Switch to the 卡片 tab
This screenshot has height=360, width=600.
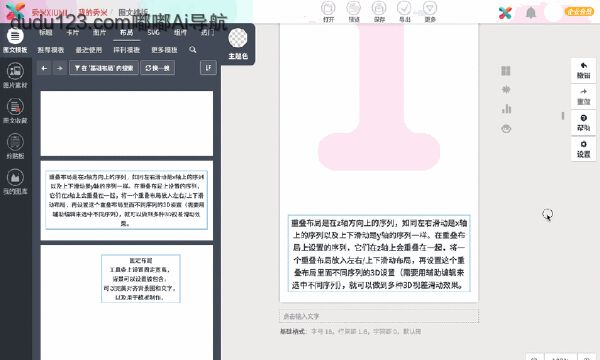72,33
